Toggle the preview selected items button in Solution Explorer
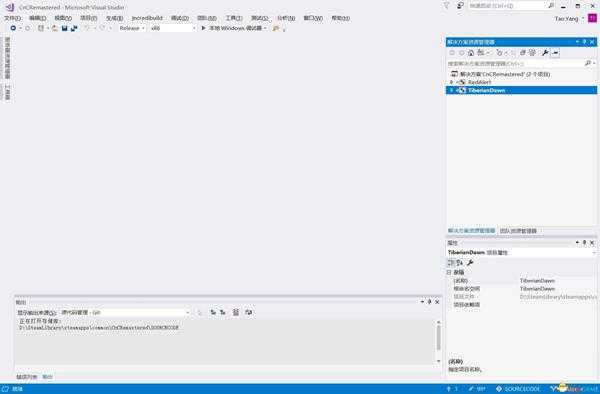 pos(555,53)
